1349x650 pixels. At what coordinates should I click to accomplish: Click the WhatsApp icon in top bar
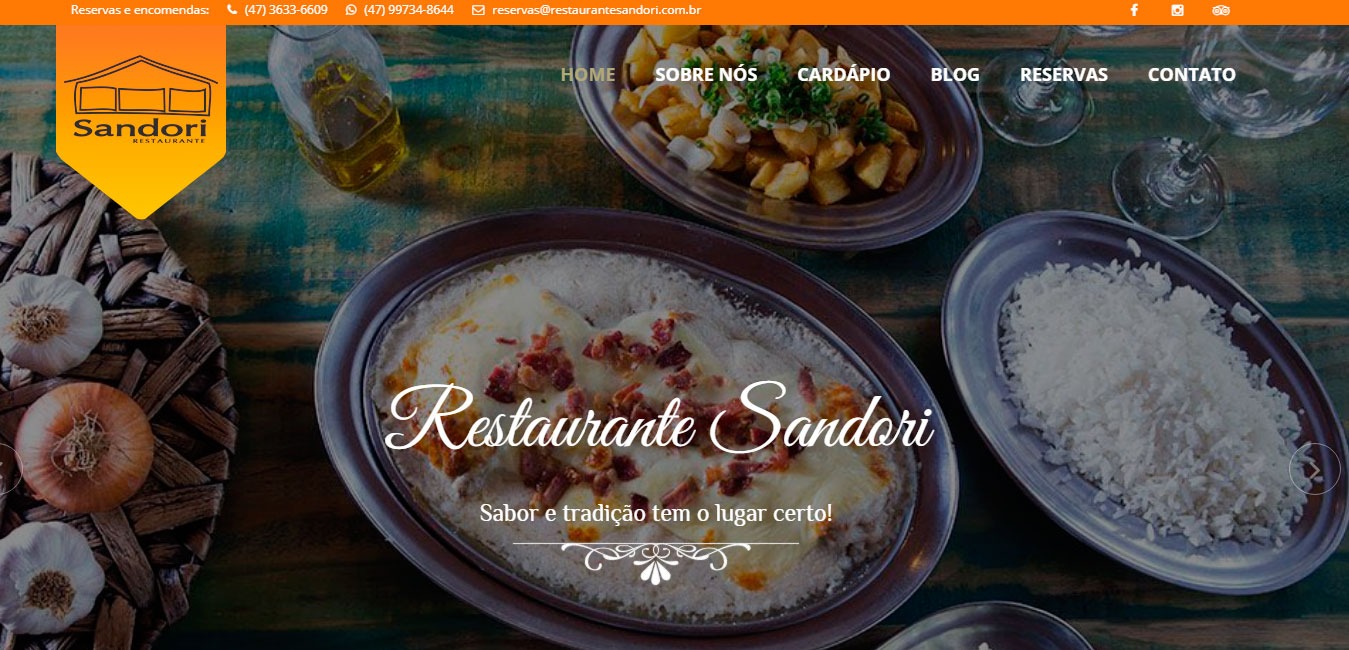351,10
